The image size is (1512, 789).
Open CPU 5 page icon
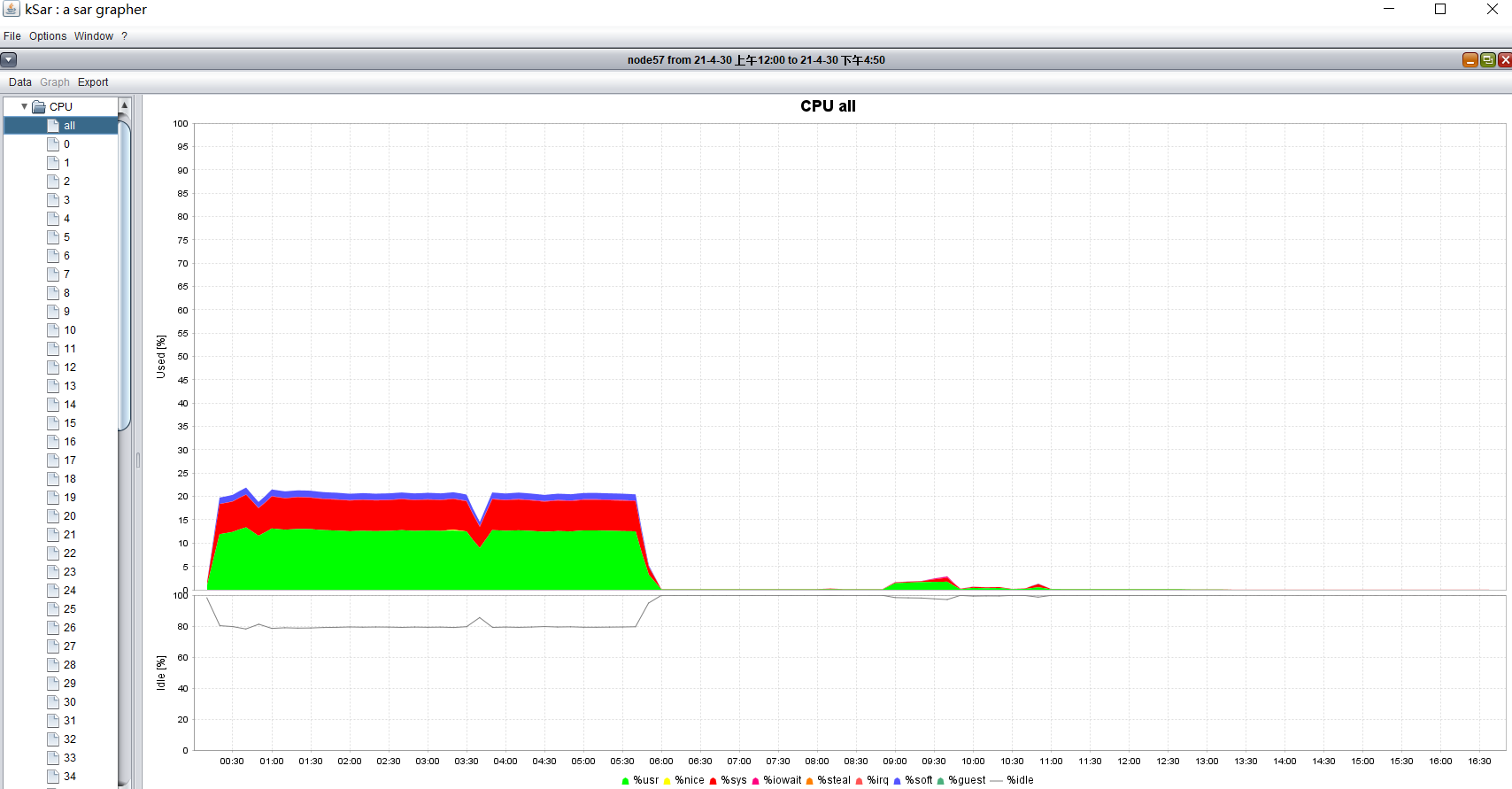pyautogui.click(x=53, y=236)
